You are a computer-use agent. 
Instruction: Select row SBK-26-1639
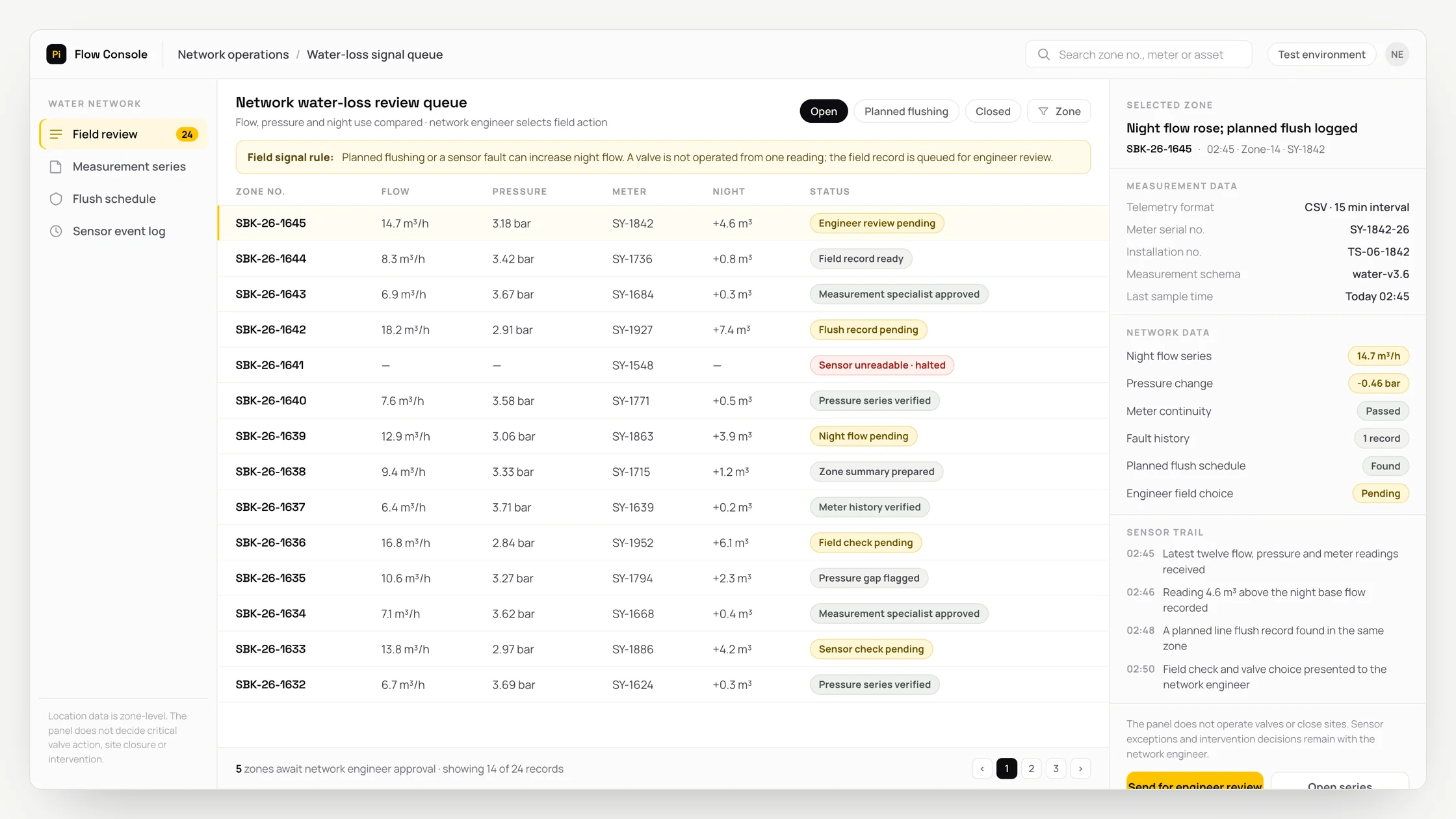point(663,436)
